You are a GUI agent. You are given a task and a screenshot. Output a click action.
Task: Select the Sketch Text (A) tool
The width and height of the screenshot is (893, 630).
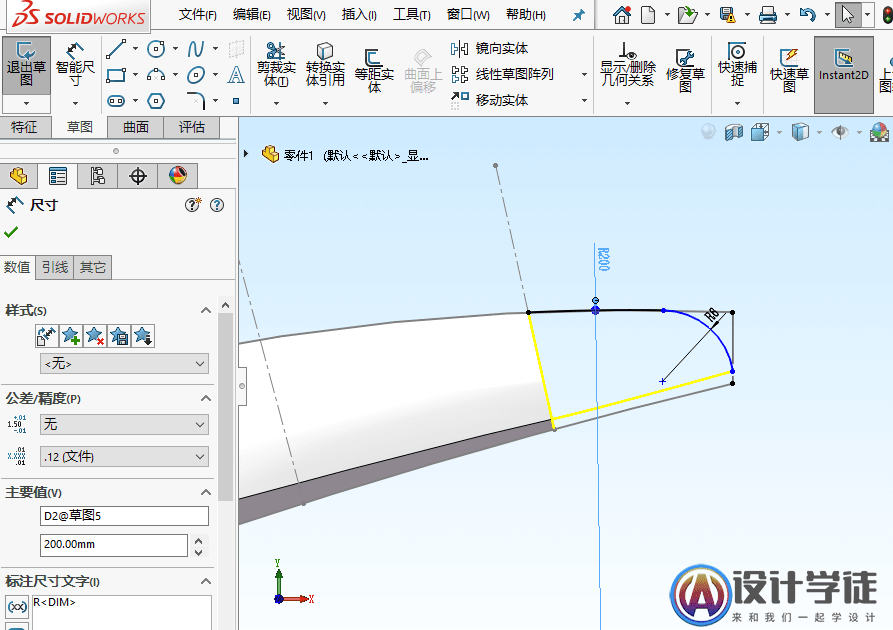pos(236,75)
